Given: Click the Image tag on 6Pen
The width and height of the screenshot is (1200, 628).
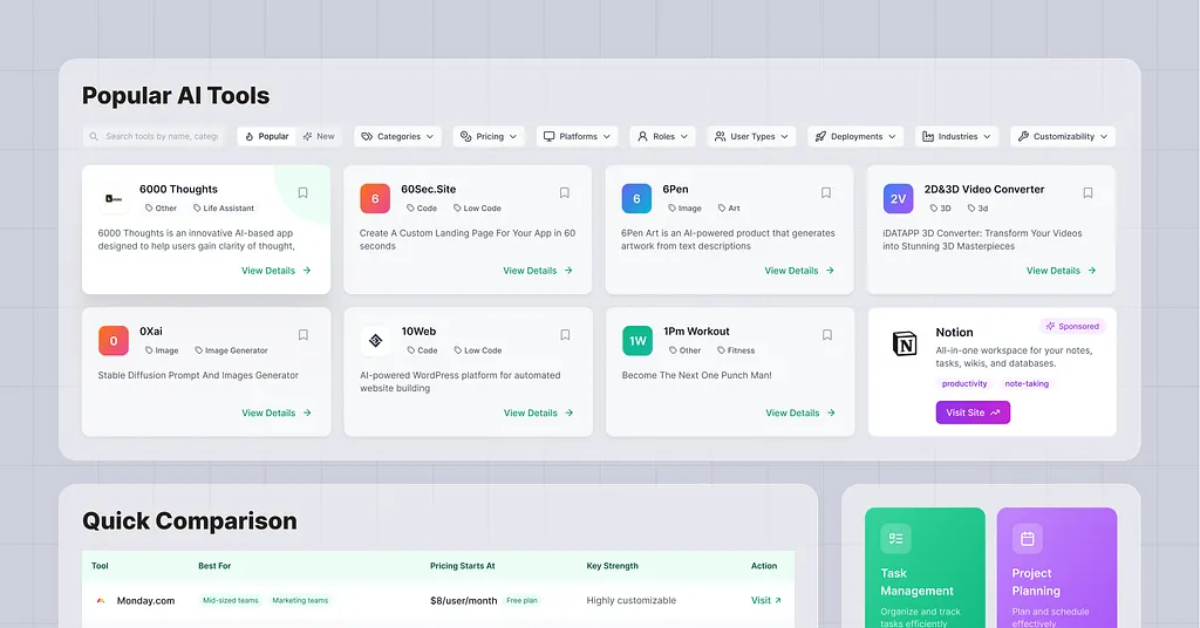Looking at the screenshot, I should pyautogui.click(x=685, y=208).
